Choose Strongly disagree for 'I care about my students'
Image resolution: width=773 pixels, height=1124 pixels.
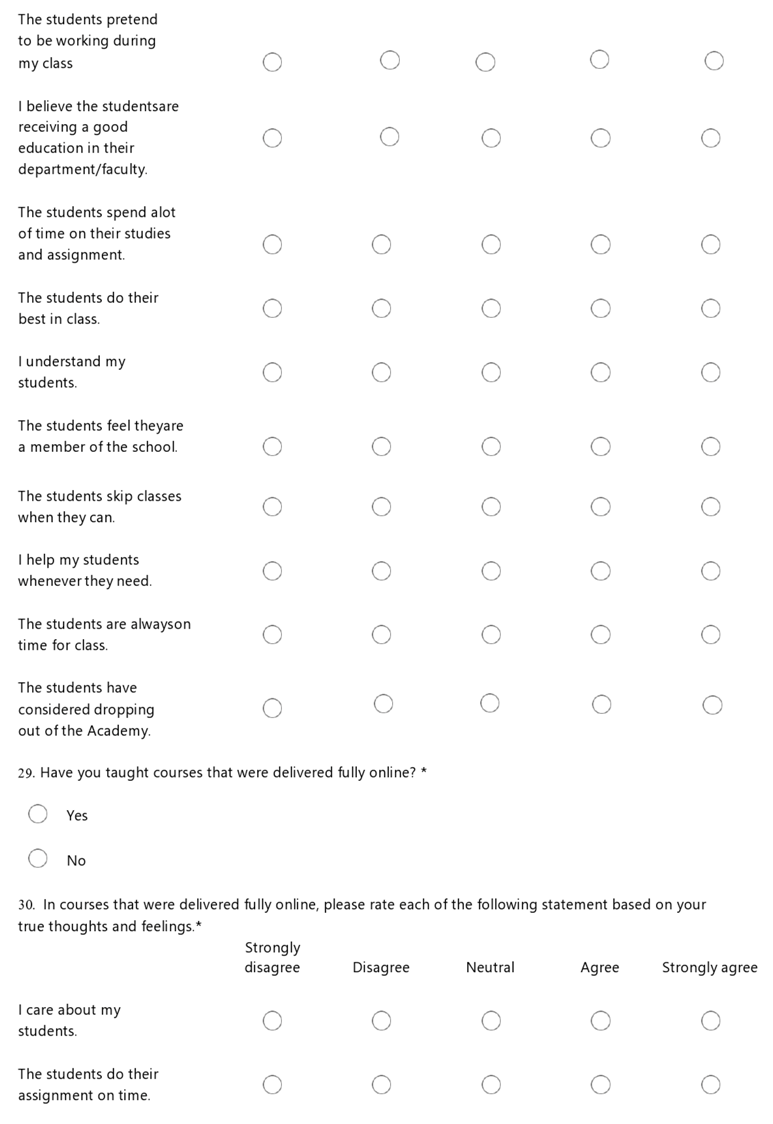point(272,1020)
